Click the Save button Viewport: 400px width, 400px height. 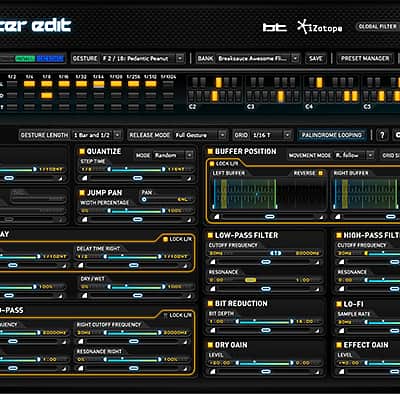pyautogui.click(x=316, y=58)
